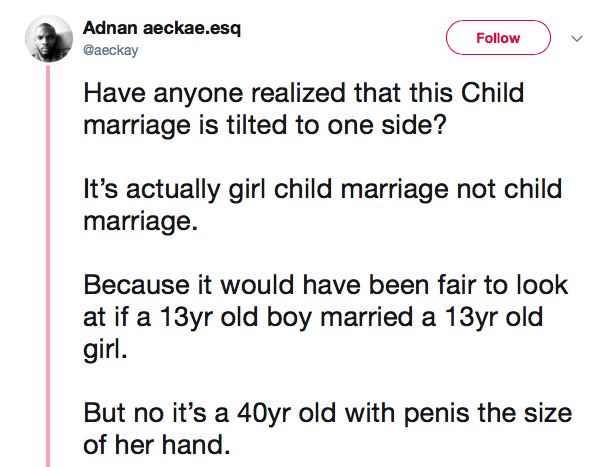Click the line 'marriage is tilted to one side?'
Screen dimensions: 598x467
(265, 125)
